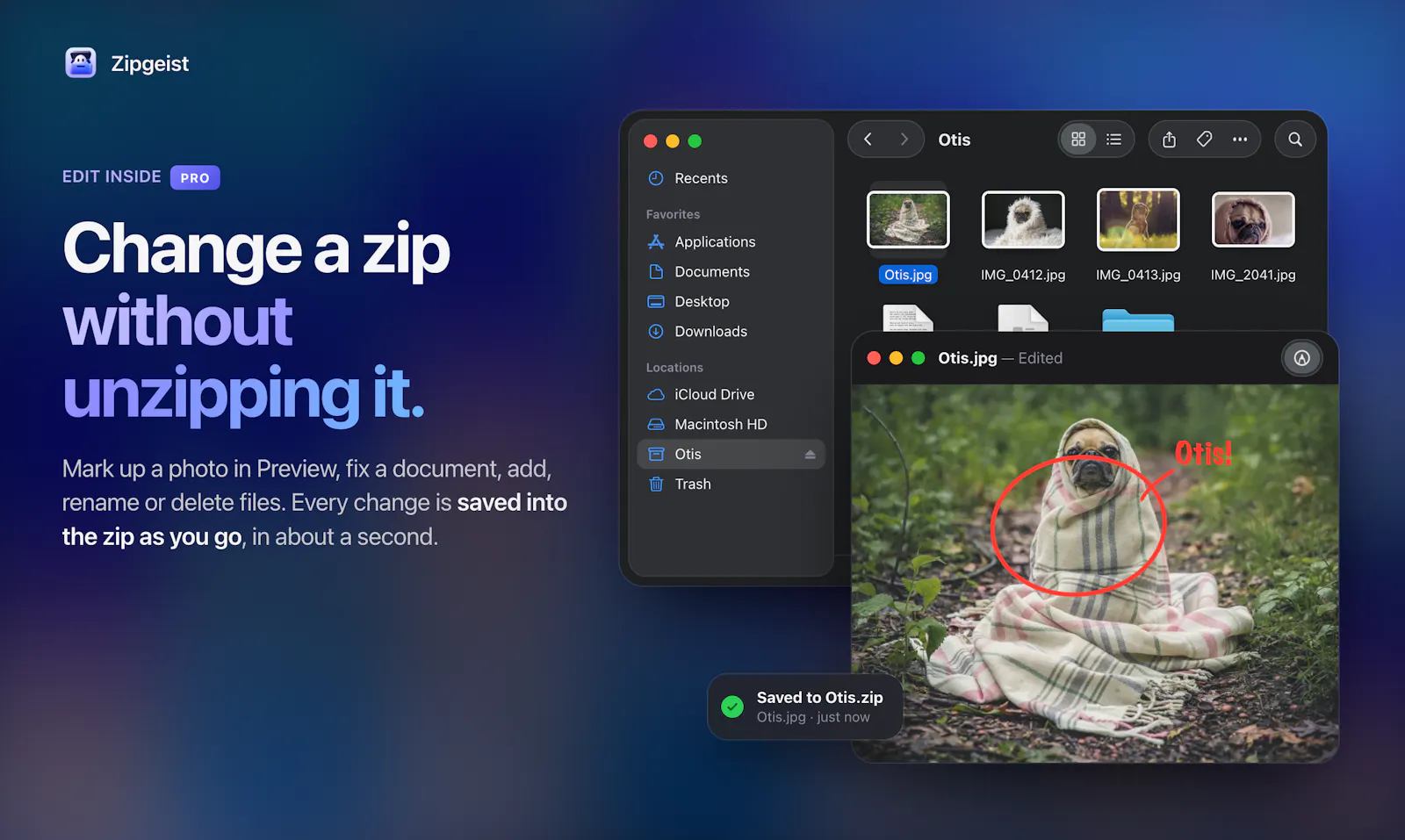
Task: Select the IMG_0413.jpg thumbnail
Action: 1138,219
